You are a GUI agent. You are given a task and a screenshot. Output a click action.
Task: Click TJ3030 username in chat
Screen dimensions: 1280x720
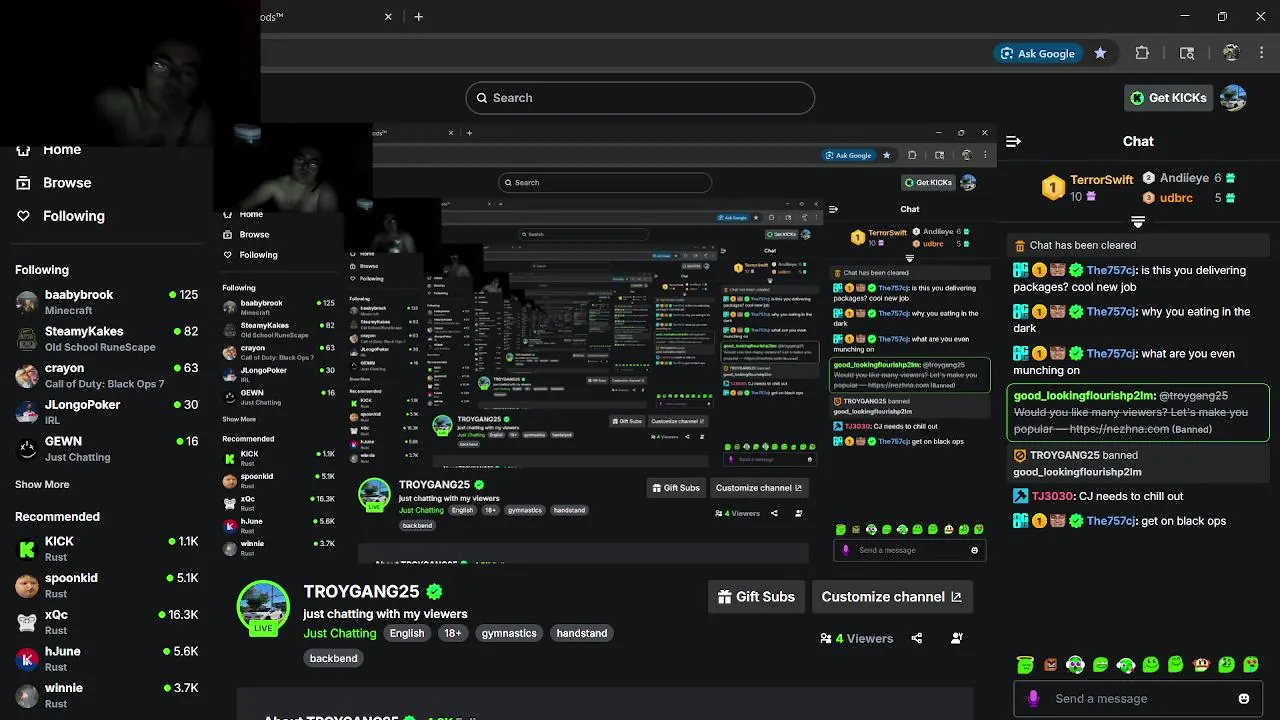pyautogui.click(x=1053, y=496)
